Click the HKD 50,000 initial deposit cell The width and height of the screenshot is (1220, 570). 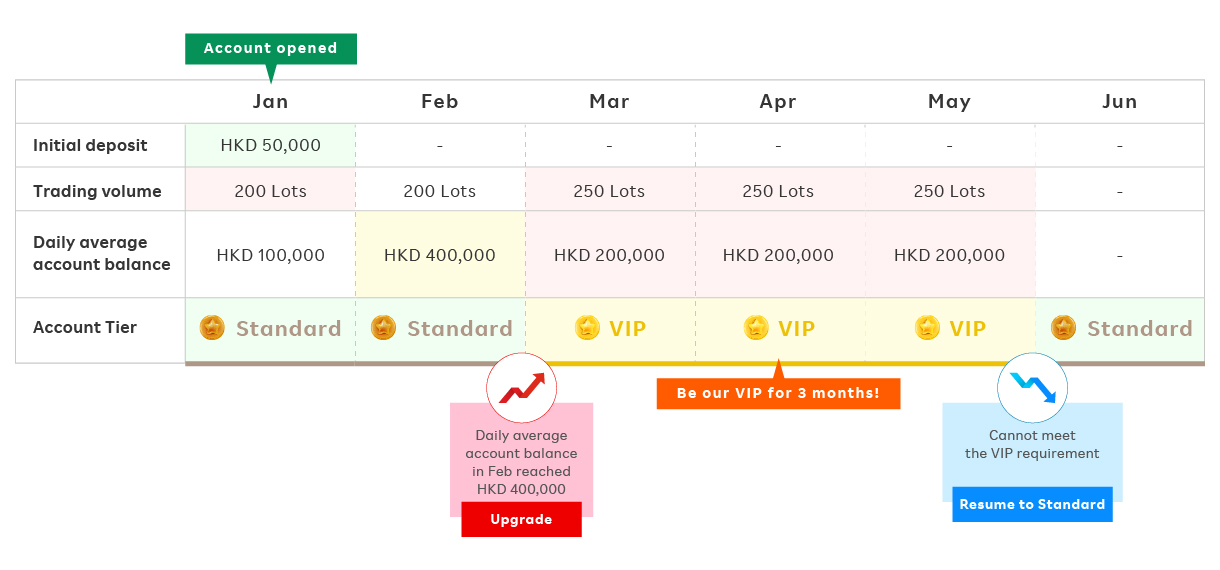(270, 146)
